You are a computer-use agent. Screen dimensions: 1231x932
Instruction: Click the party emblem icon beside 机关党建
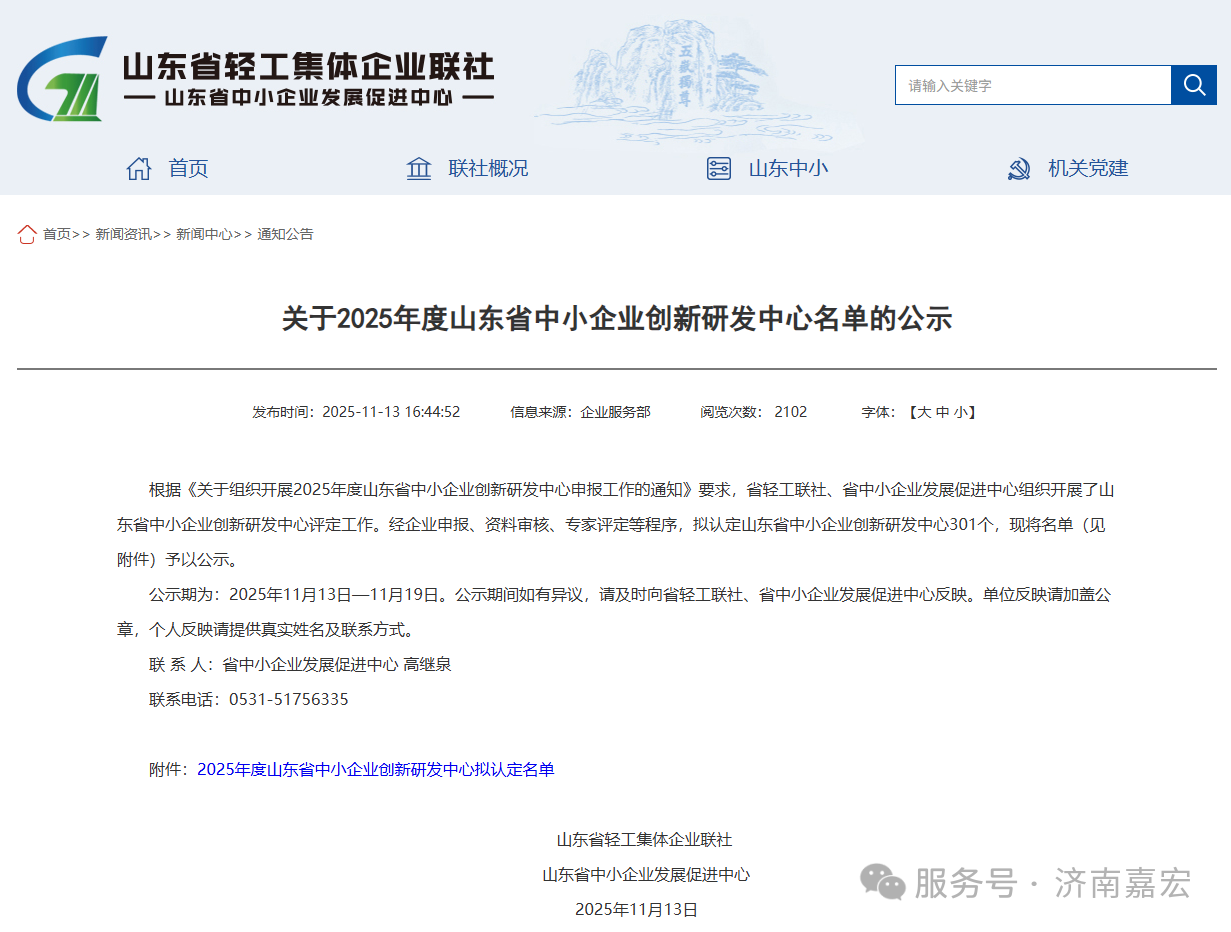[x=1020, y=168]
